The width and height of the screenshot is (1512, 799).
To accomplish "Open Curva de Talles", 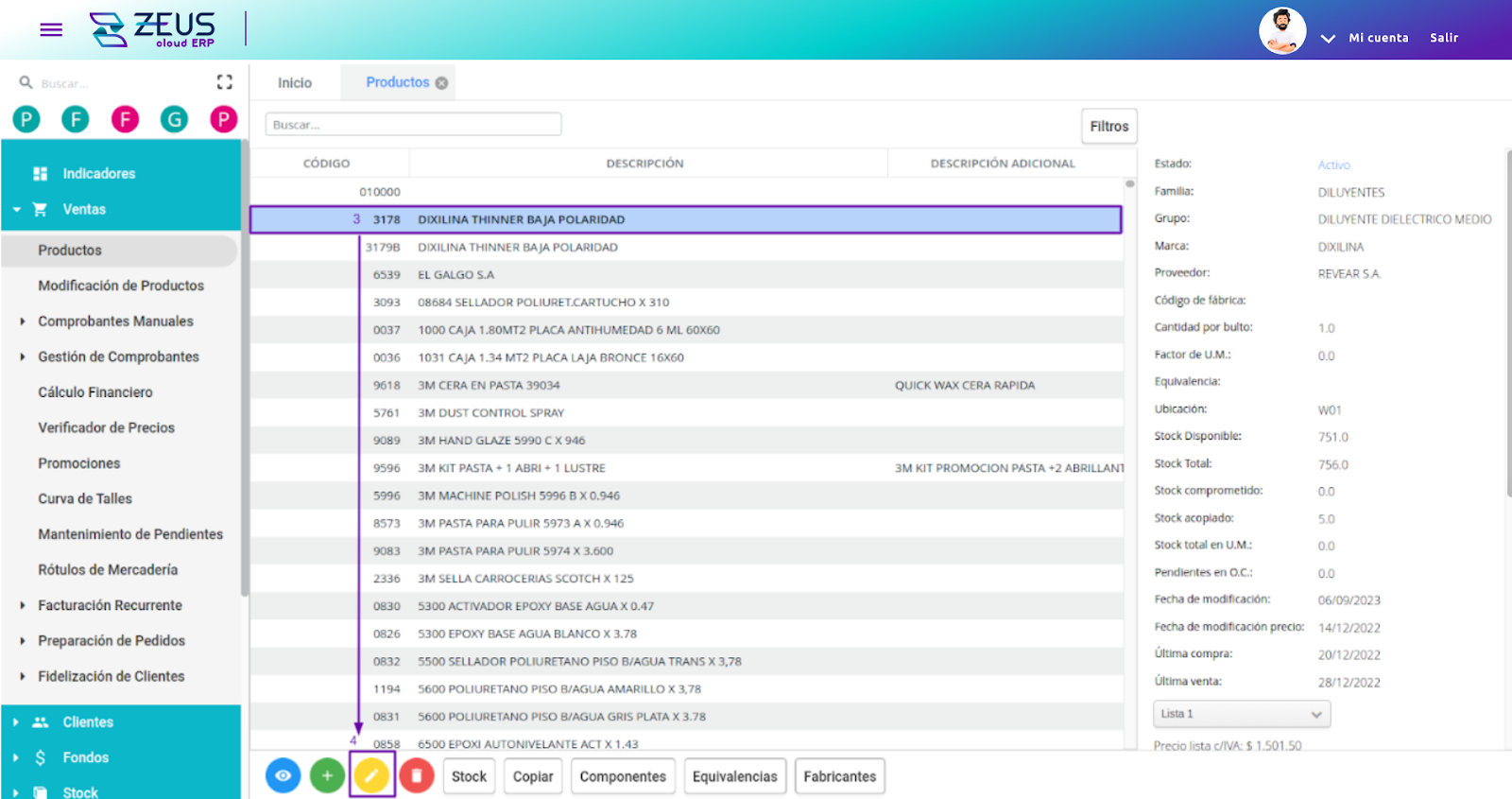I will pos(85,499).
